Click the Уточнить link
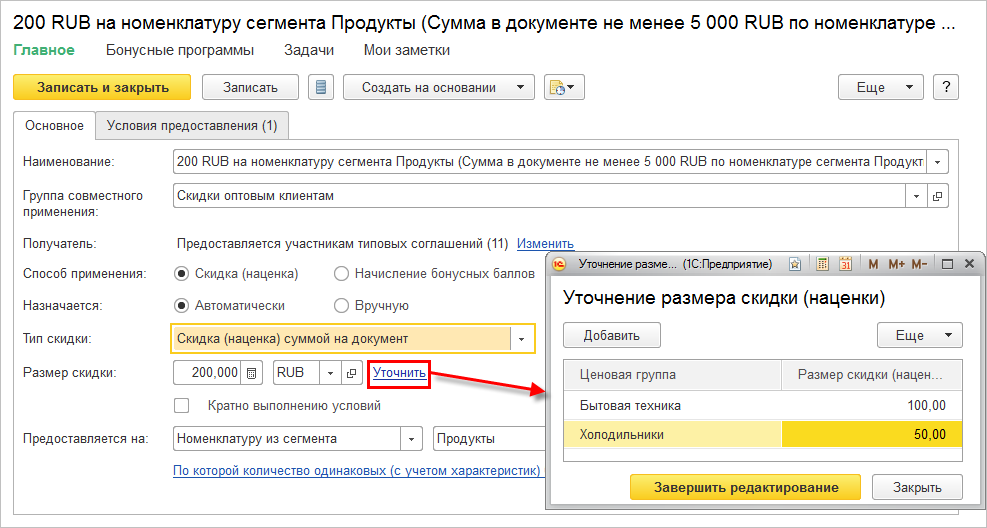 pos(399,373)
